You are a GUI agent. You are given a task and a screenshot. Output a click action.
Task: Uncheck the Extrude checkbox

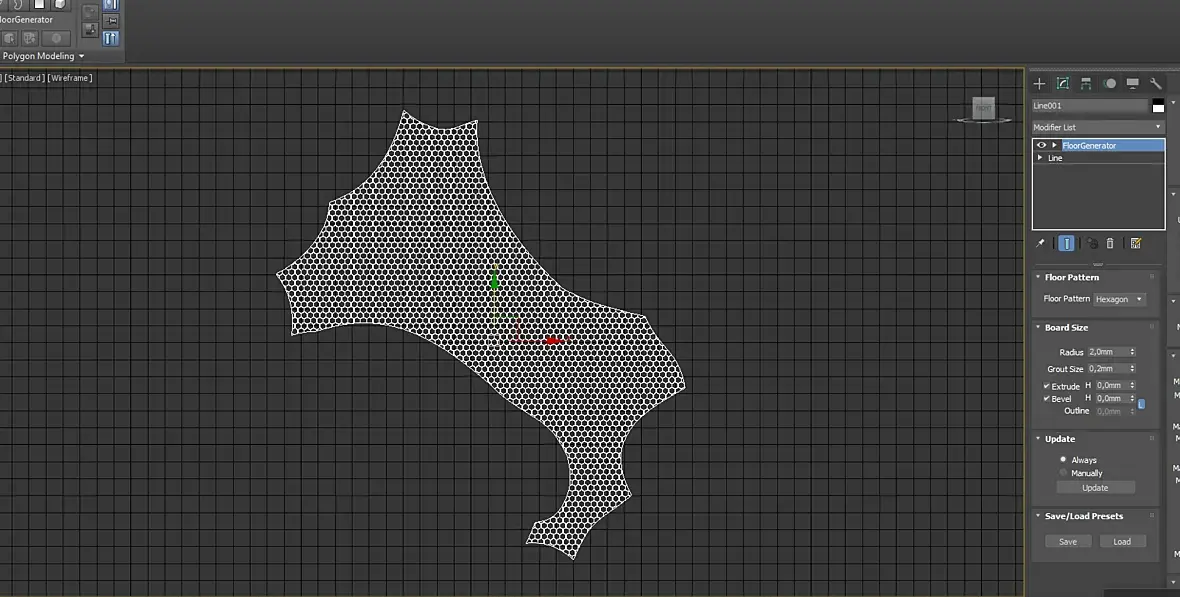[1046, 386]
